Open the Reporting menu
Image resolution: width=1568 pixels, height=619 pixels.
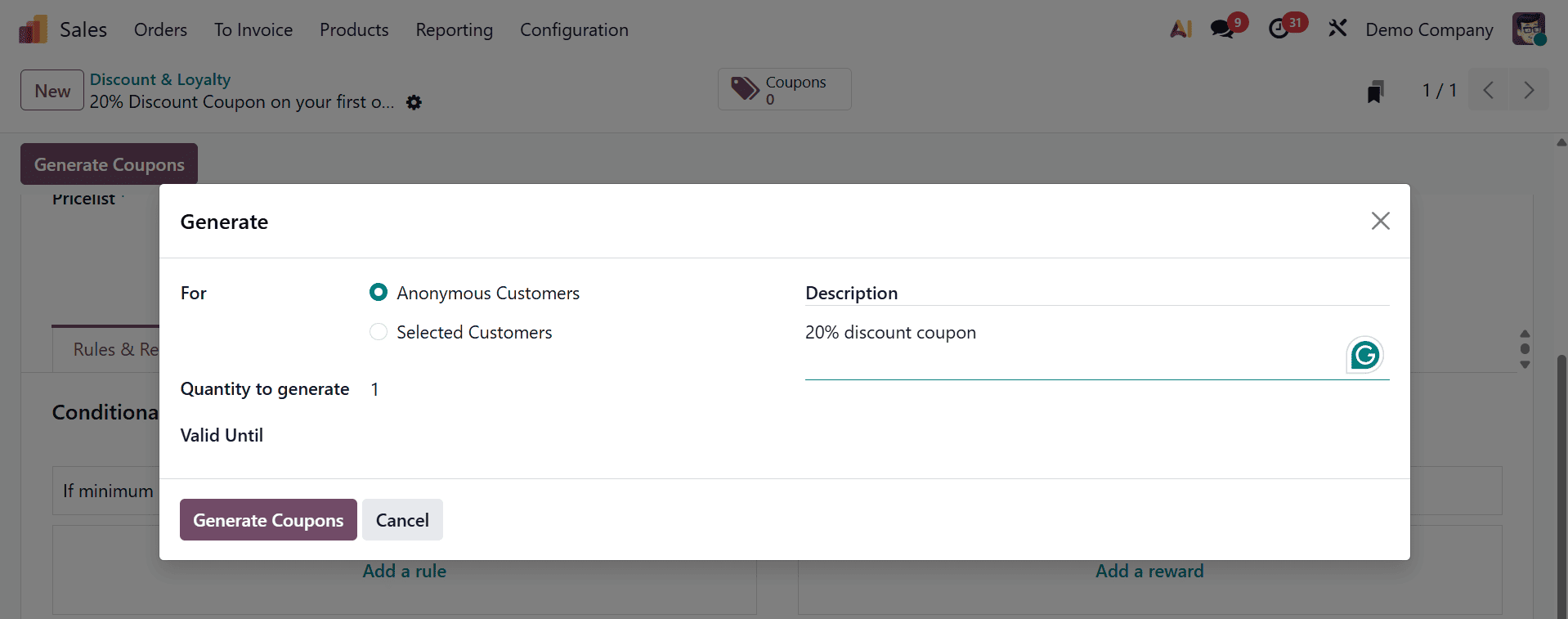point(455,29)
